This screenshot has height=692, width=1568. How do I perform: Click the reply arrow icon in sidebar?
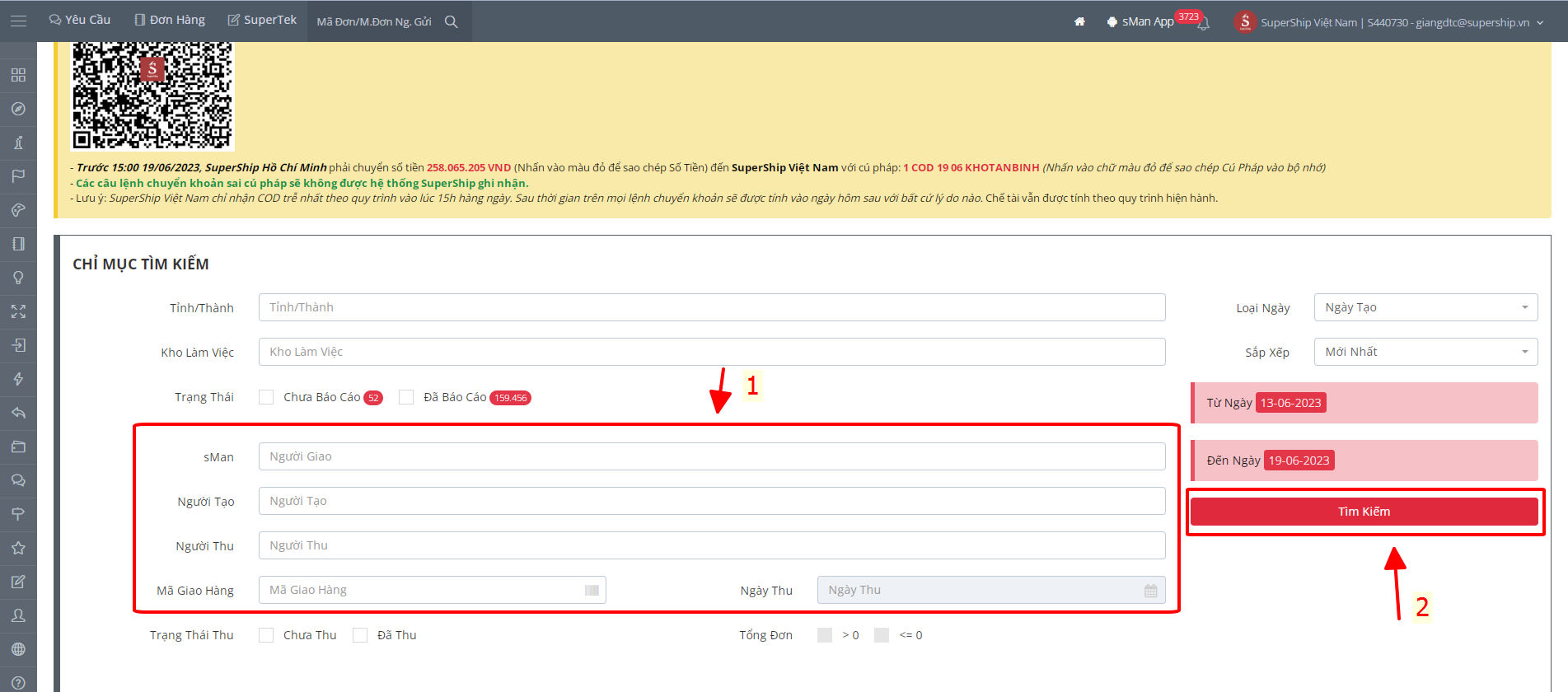point(18,413)
